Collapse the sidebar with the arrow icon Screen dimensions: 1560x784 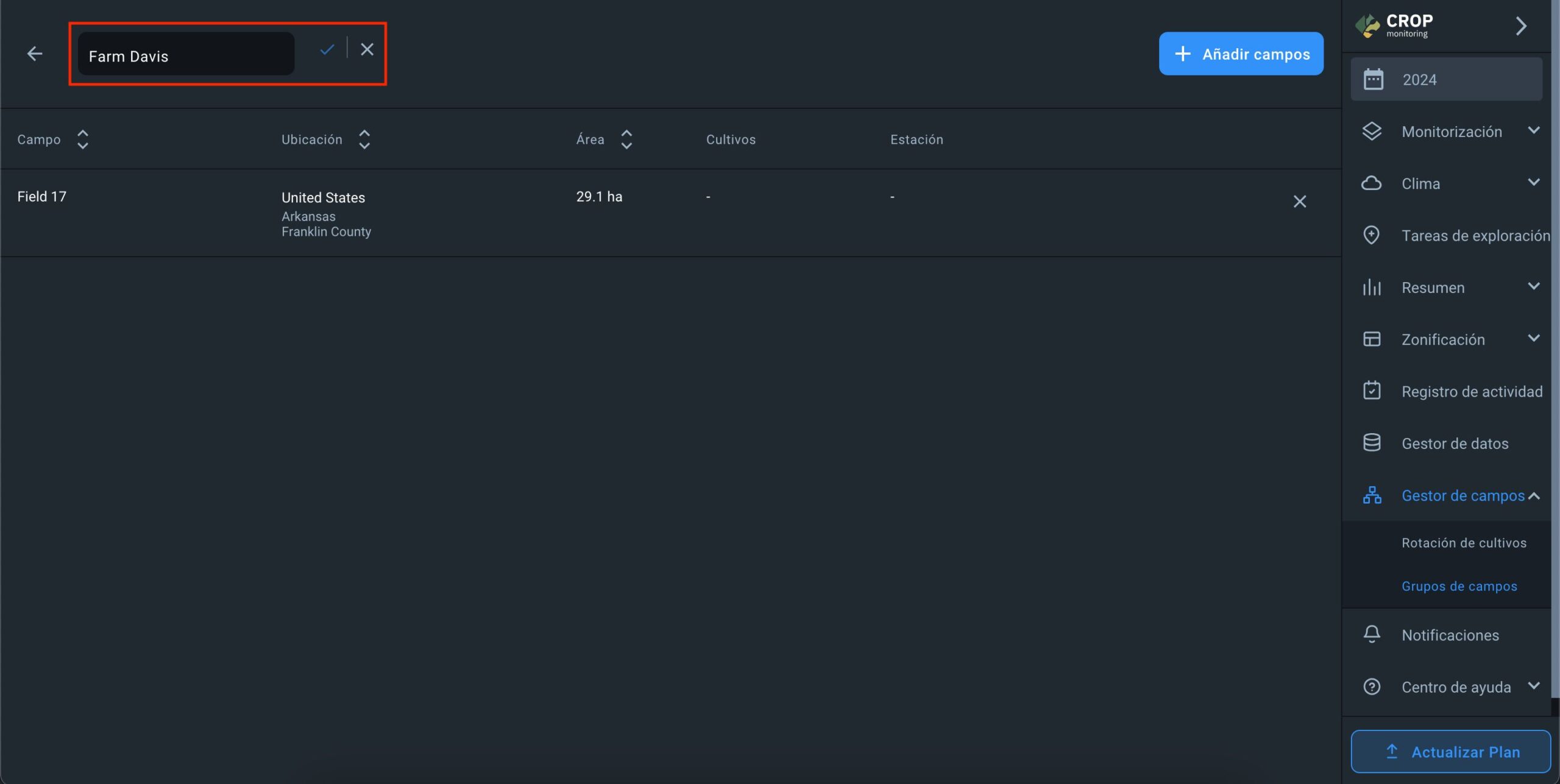tap(1520, 26)
